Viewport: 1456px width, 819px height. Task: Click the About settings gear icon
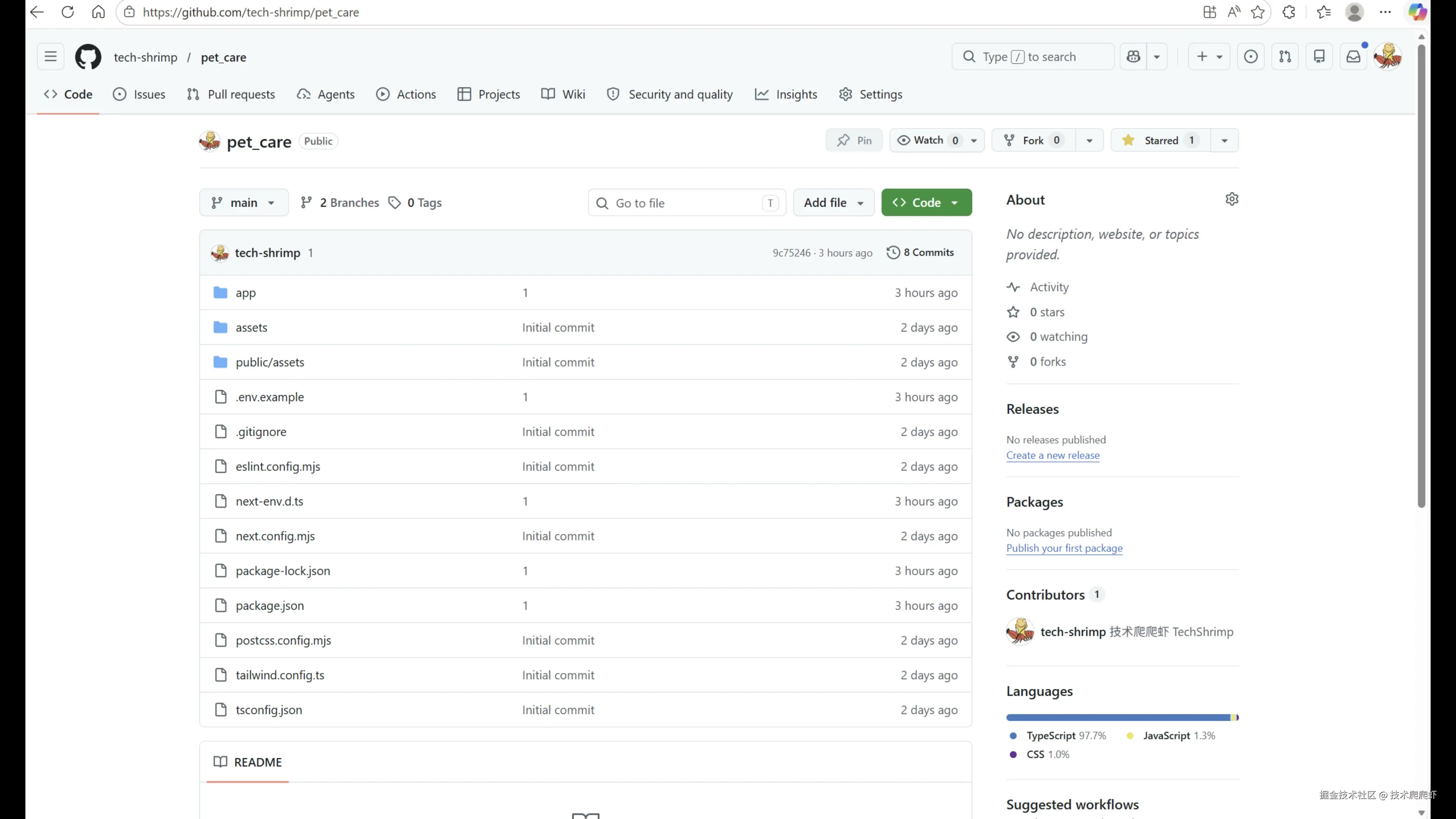pyautogui.click(x=1232, y=199)
